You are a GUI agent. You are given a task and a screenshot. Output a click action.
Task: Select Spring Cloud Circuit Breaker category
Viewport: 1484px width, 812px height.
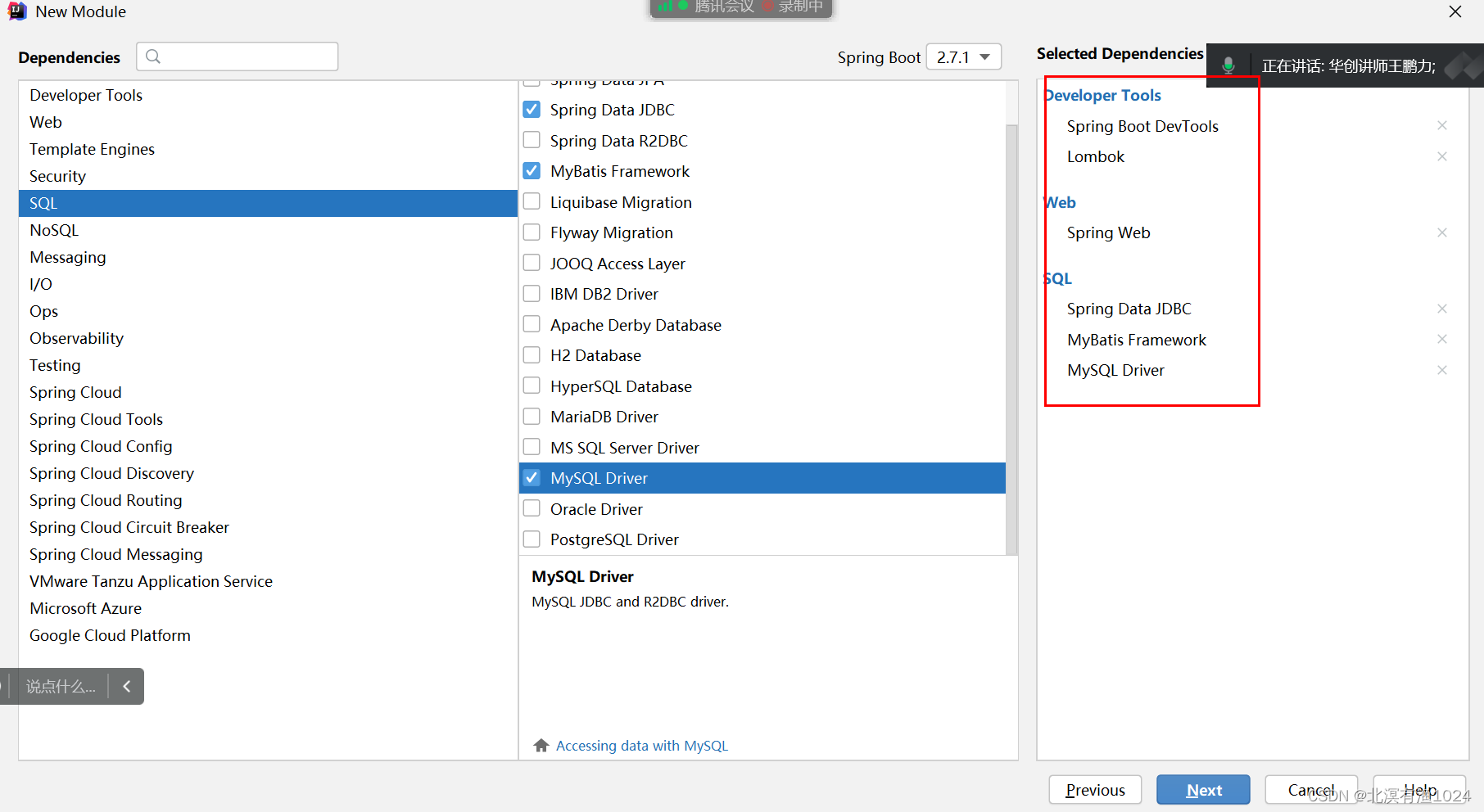268,527
